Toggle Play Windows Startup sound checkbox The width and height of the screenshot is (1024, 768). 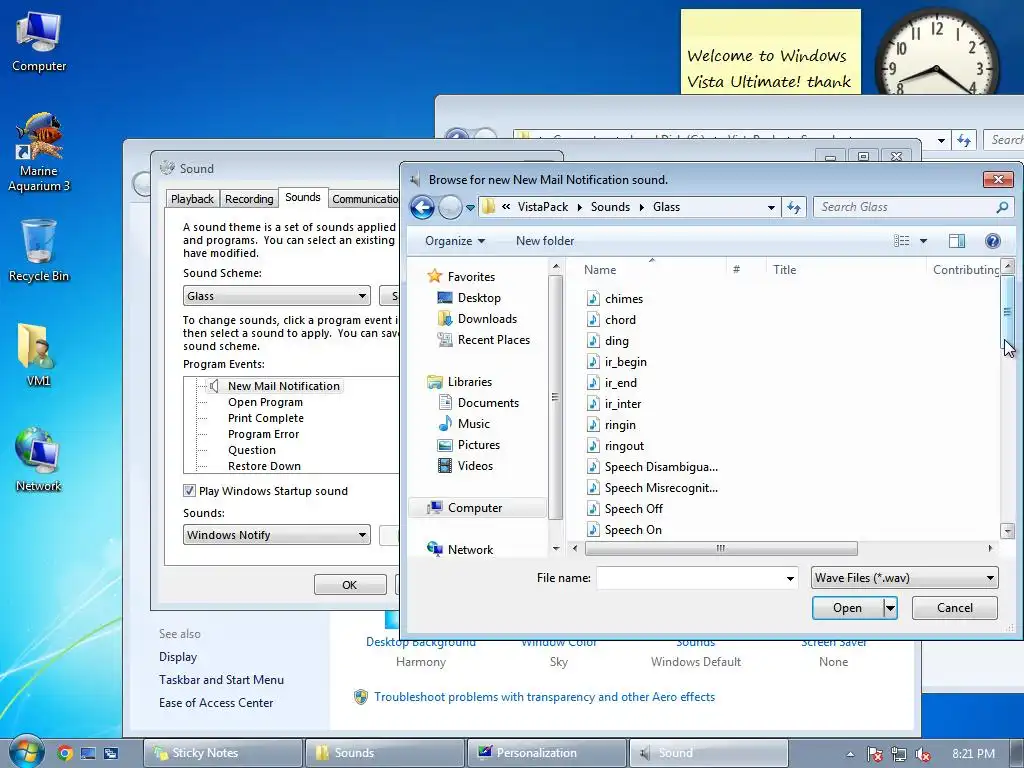(x=189, y=490)
